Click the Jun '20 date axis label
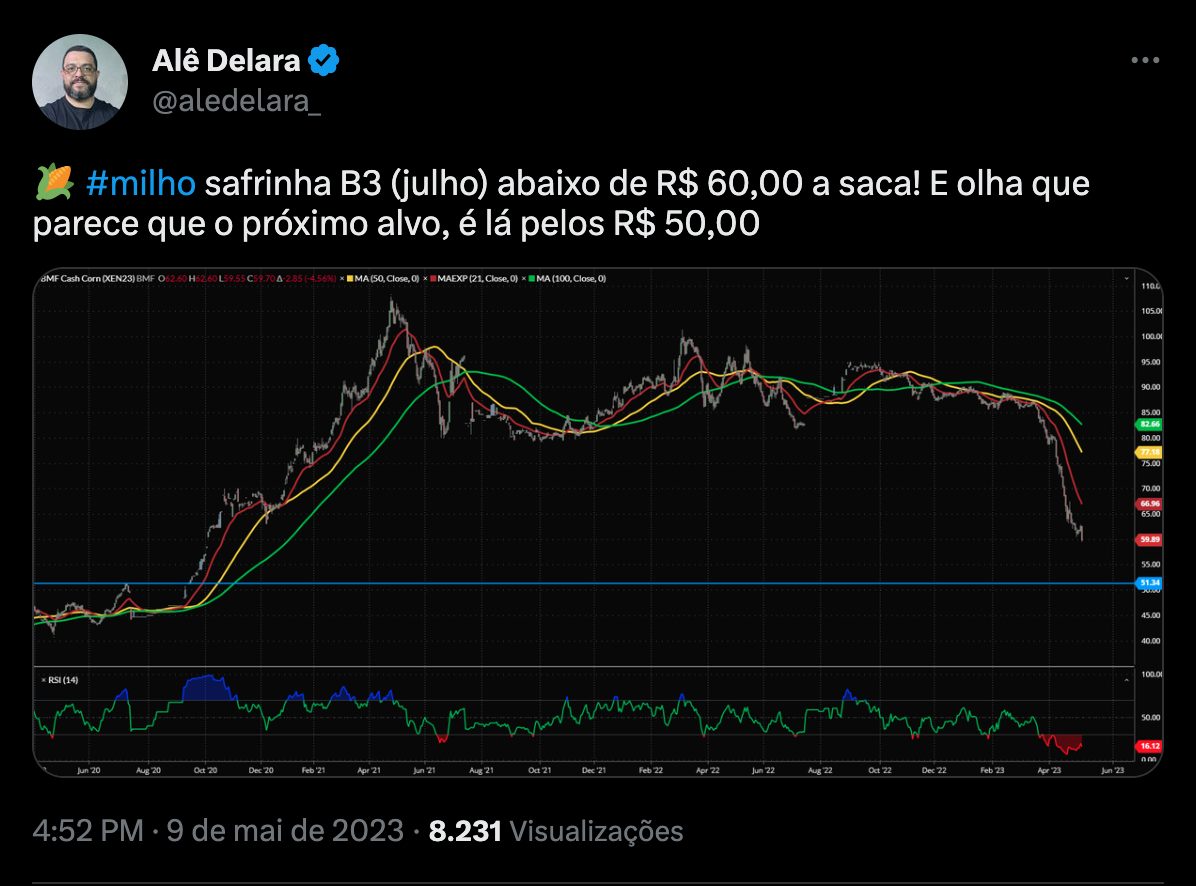Viewport: 1196px width, 886px height. pyautogui.click(x=88, y=770)
